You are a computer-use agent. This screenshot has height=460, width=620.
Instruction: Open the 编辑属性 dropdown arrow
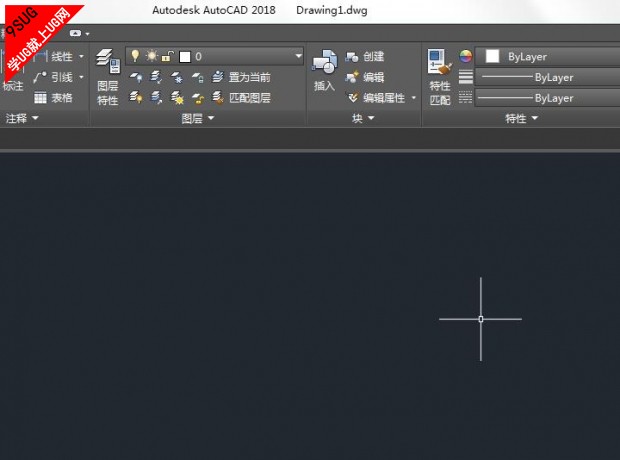[414, 97]
